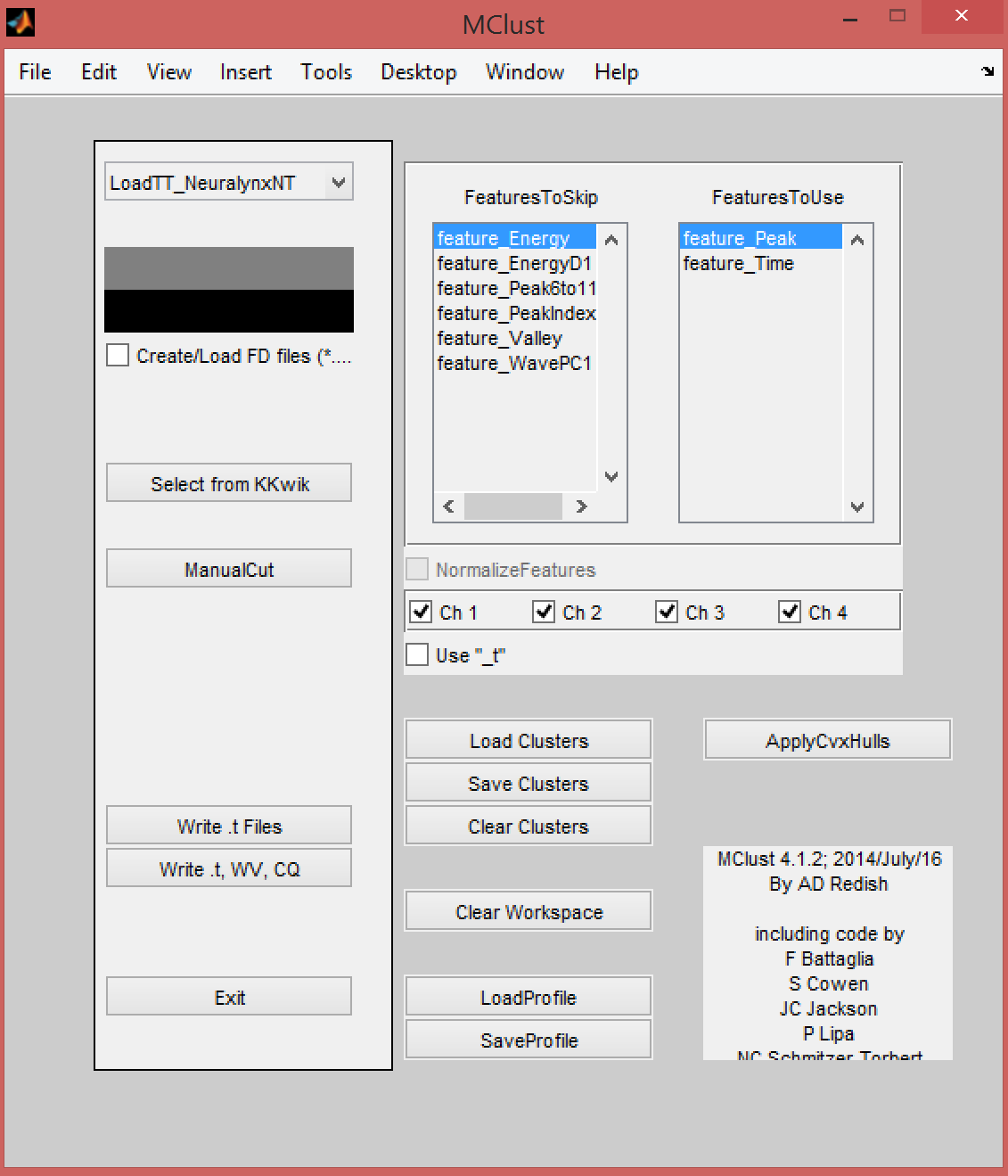The height and width of the screenshot is (1176, 1008).
Task: Click the horizontal scrollbar thumb in FeaturesToSkip
Action: 513,506
